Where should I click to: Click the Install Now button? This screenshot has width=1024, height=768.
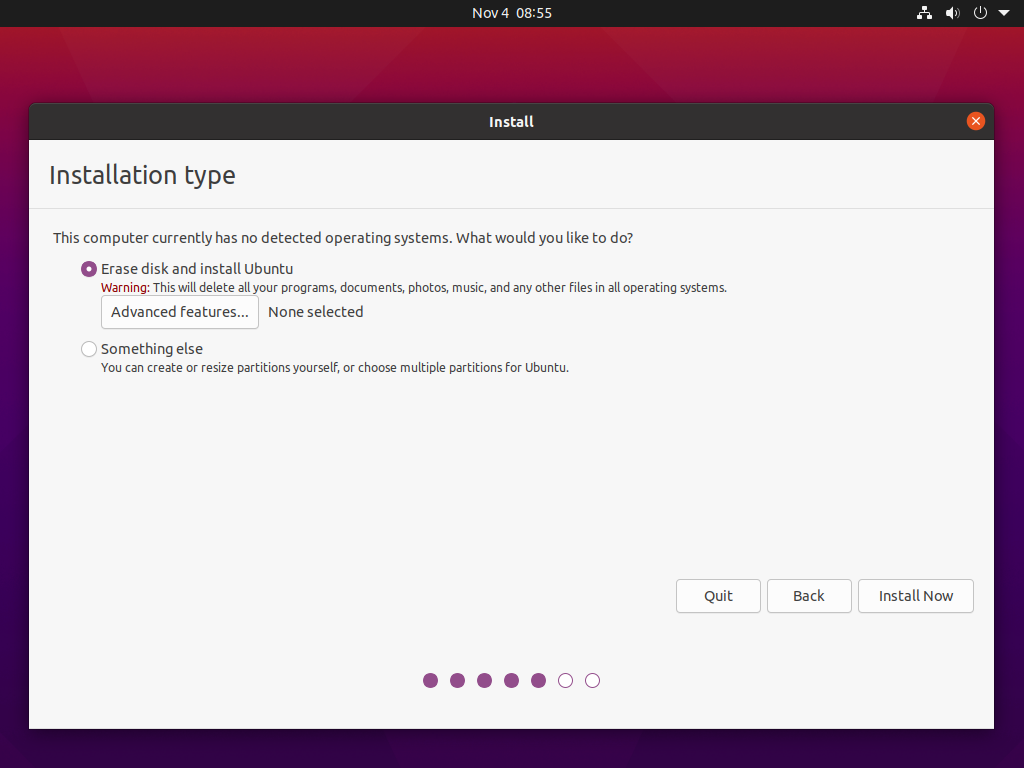point(916,596)
